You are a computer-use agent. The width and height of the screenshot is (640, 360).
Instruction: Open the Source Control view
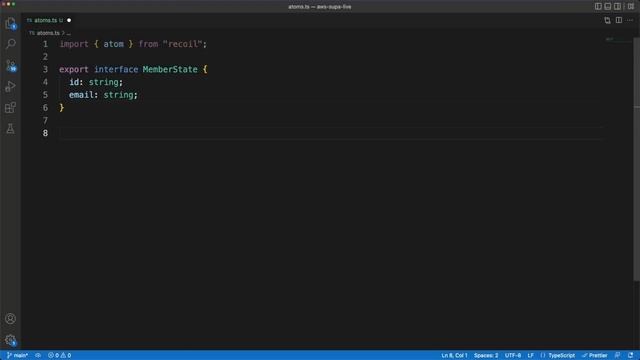pyautogui.click(x=11, y=65)
